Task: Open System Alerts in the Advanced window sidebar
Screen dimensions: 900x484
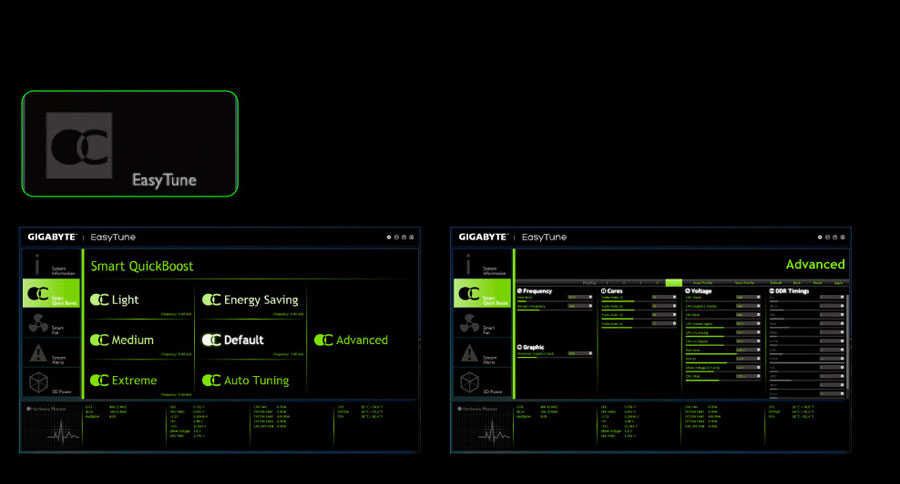Action: [480, 354]
